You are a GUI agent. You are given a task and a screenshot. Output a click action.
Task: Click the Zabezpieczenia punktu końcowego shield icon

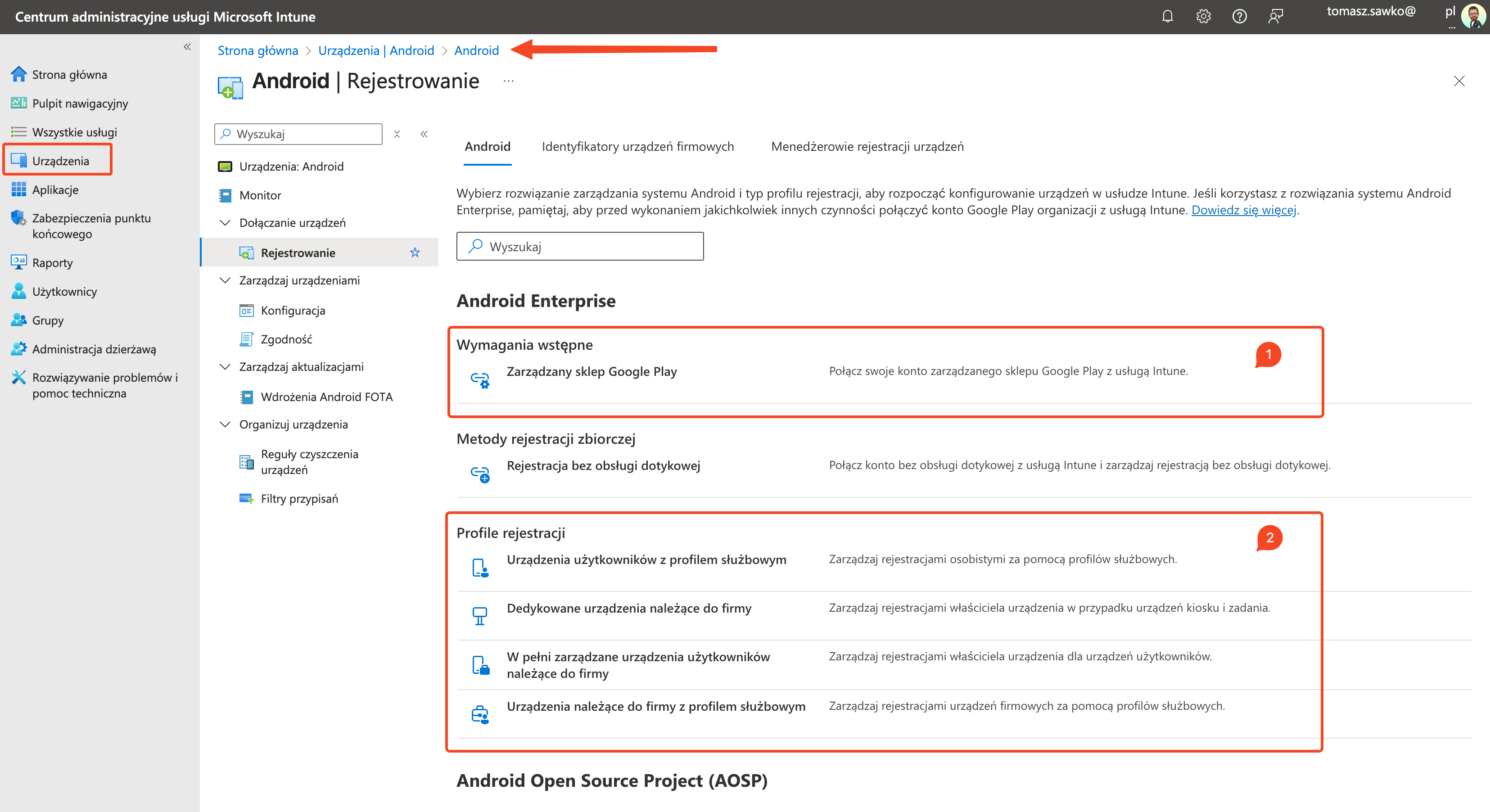(x=18, y=218)
